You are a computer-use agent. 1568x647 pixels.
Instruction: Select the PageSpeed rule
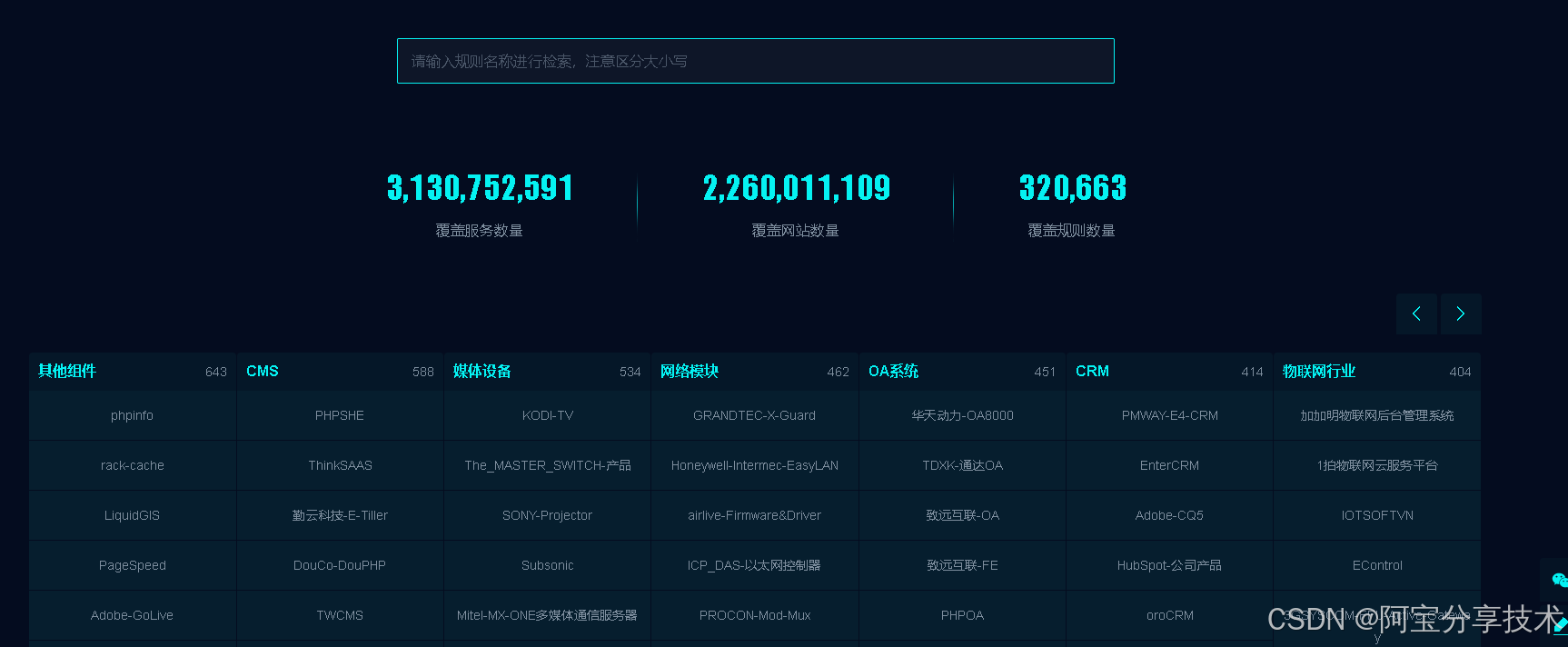(x=133, y=565)
